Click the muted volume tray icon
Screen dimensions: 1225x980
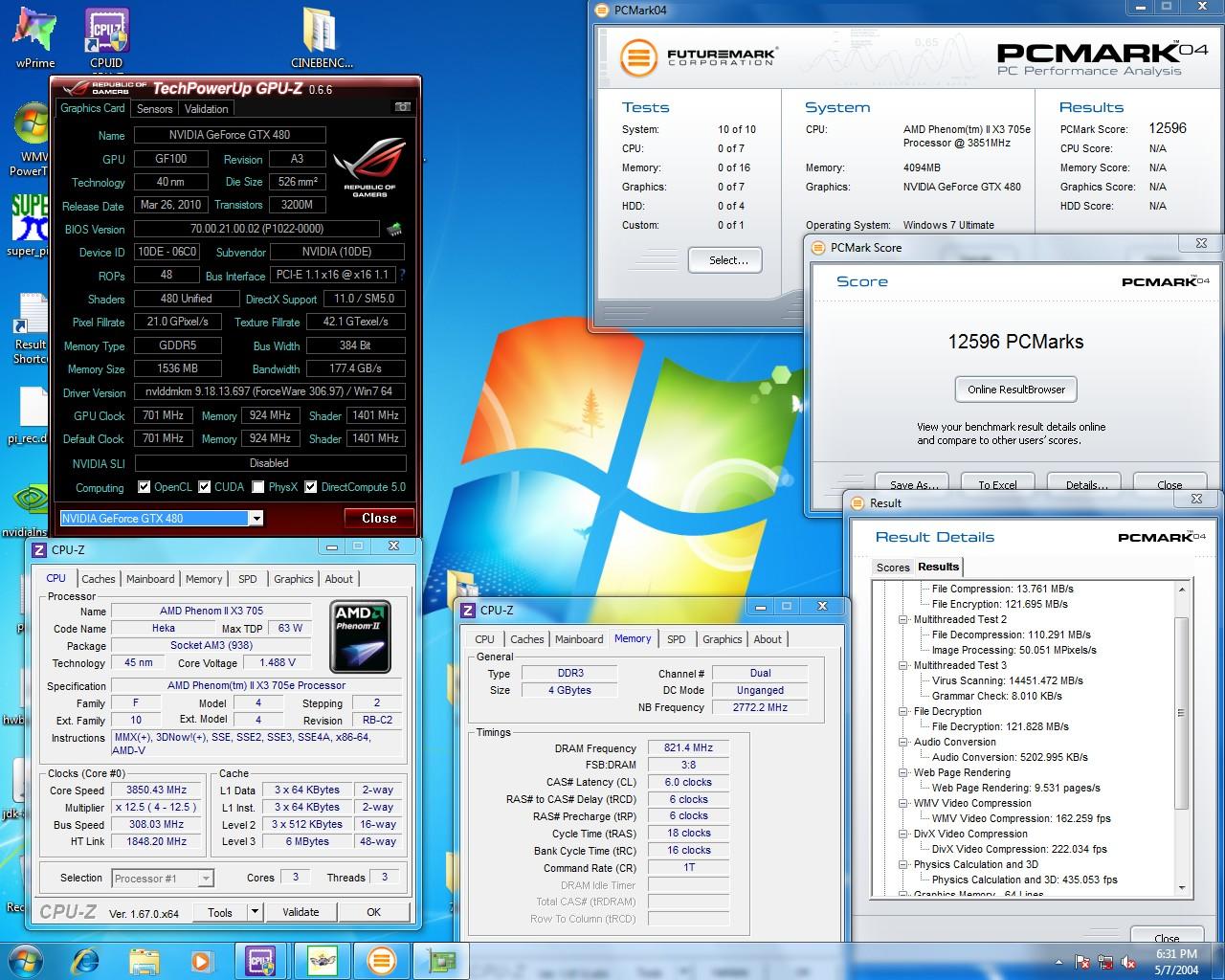(x=1129, y=962)
